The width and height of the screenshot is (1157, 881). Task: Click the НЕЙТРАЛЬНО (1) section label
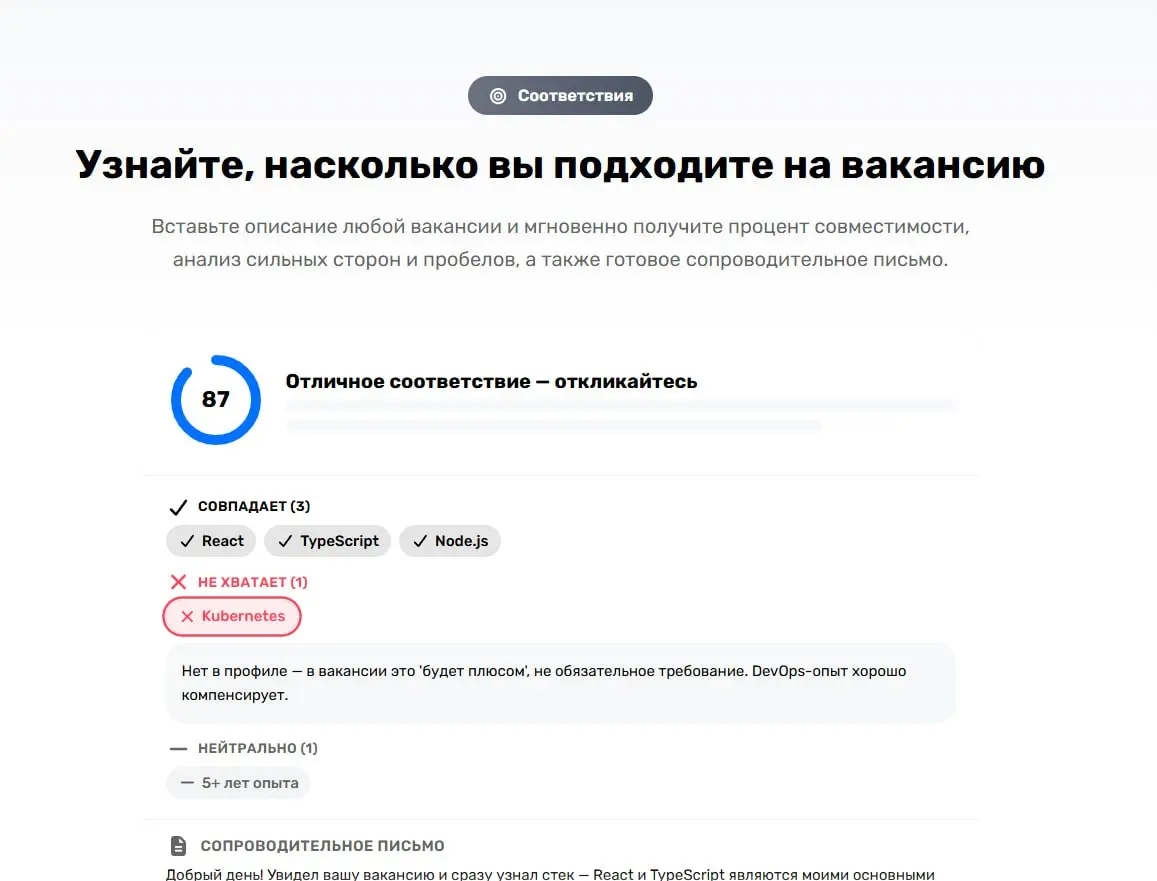coord(258,748)
